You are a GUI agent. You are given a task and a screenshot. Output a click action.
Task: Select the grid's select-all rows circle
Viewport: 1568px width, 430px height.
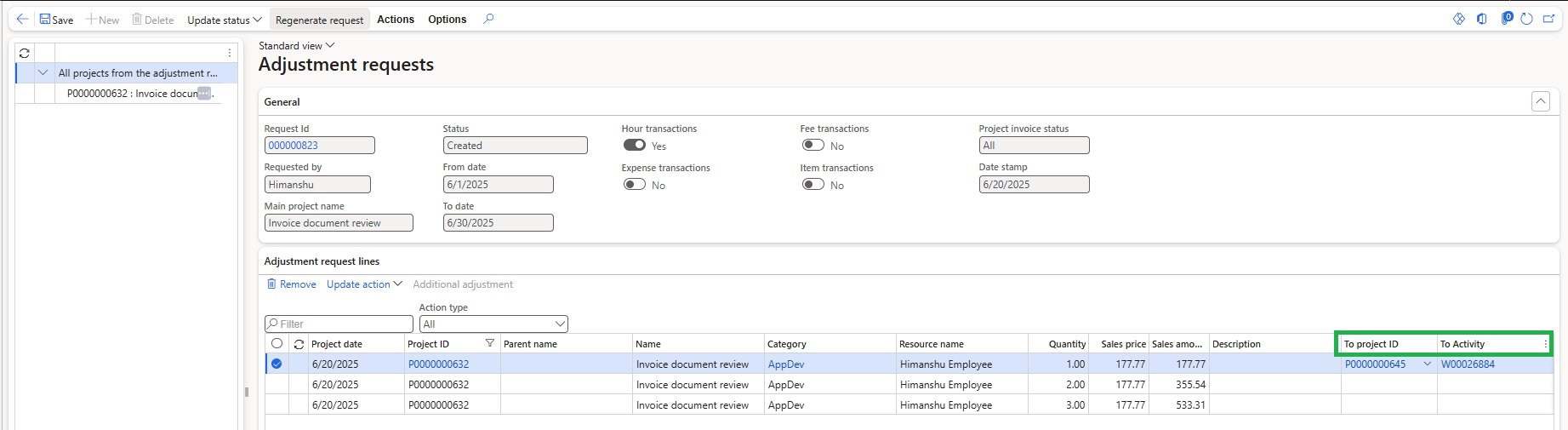point(277,343)
